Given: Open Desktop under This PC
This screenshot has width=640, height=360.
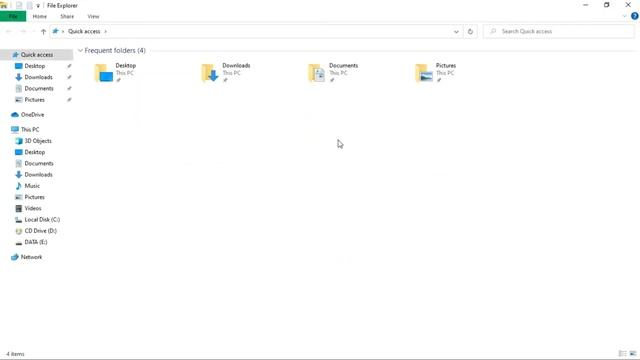Looking at the screenshot, I should (35, 152).
